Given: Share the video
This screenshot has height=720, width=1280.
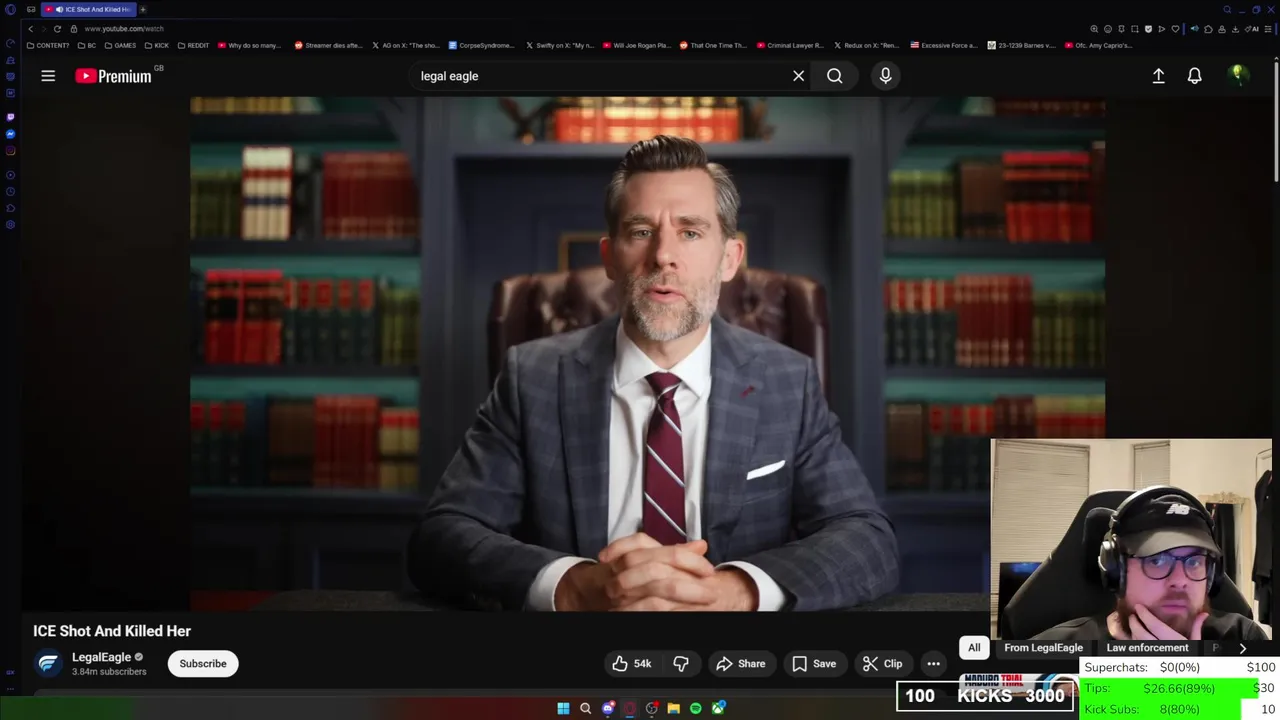Looking at the screenshot, I should 740,663.
